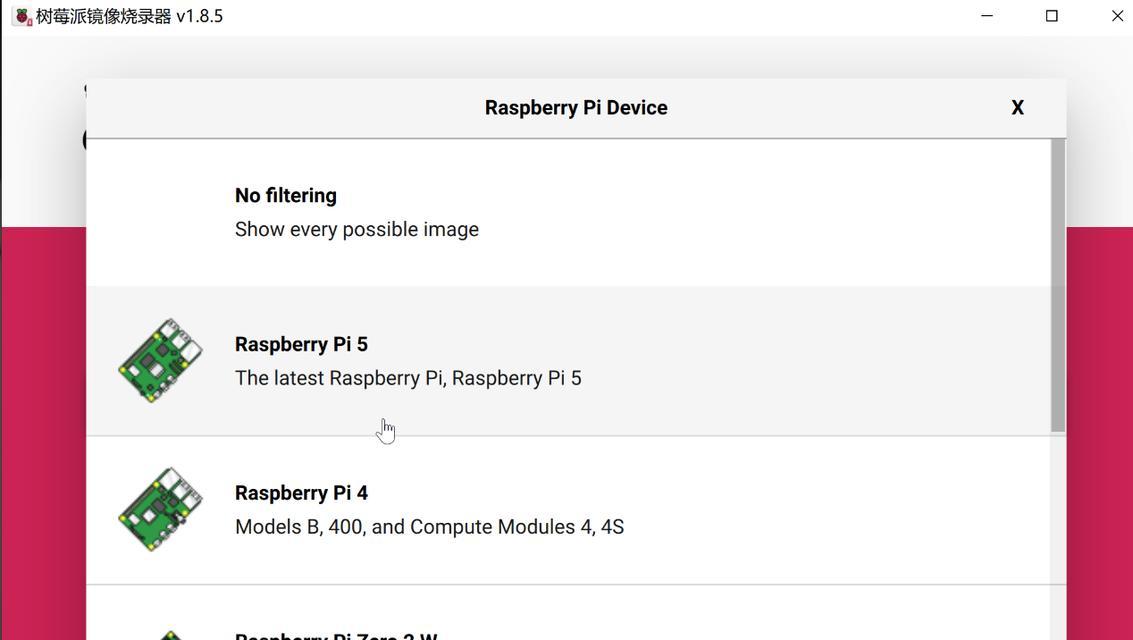Click the window title text v1.8.5
This screenshot has height=640, width=1133.
(x=199, y=16)
